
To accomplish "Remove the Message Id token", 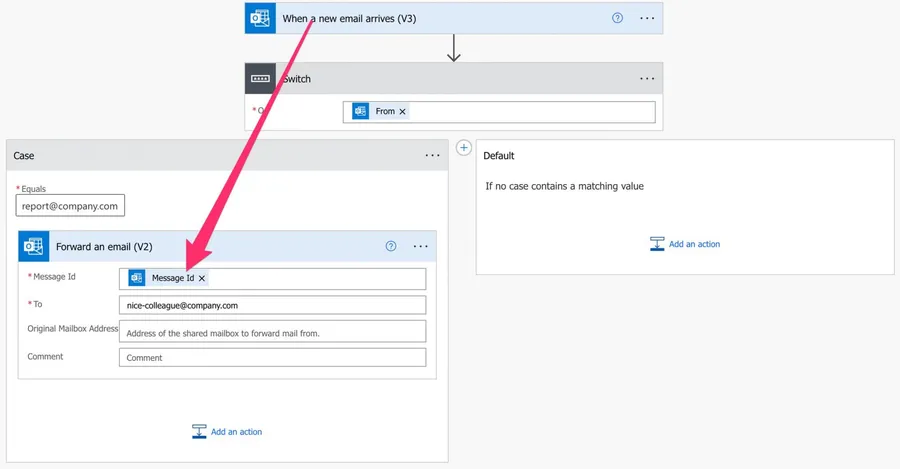I will tap(202, 278).
